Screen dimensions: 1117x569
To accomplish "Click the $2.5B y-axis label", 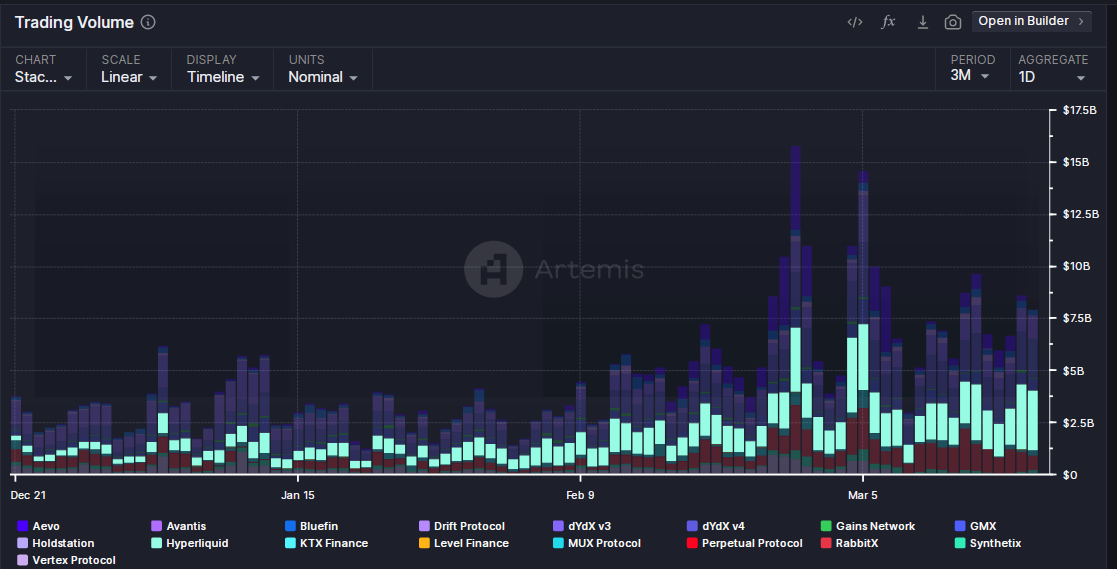I will 1078,423.
